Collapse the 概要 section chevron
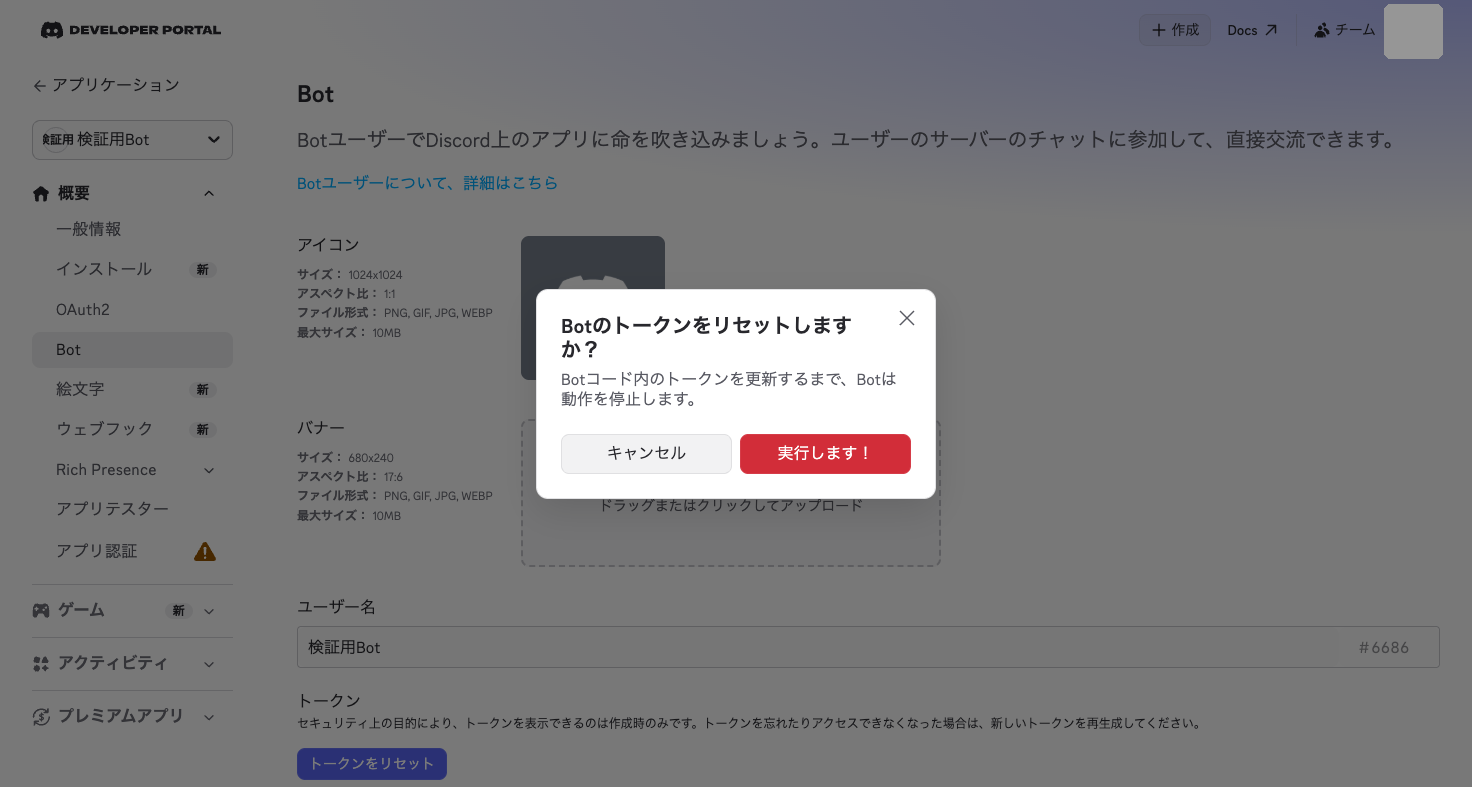The height and width of the screenshot is (787, 1472). [x=209, y=193]
